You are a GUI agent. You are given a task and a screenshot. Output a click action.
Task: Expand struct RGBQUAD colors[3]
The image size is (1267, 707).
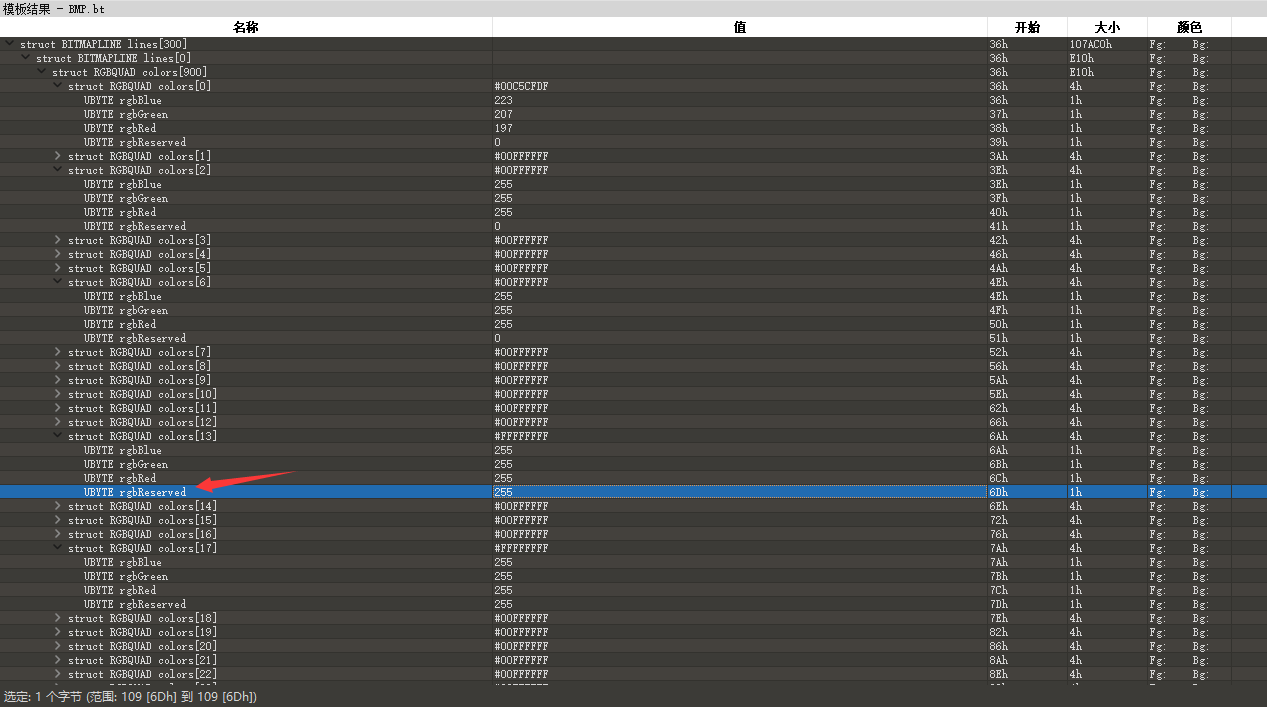pos(57,239)
